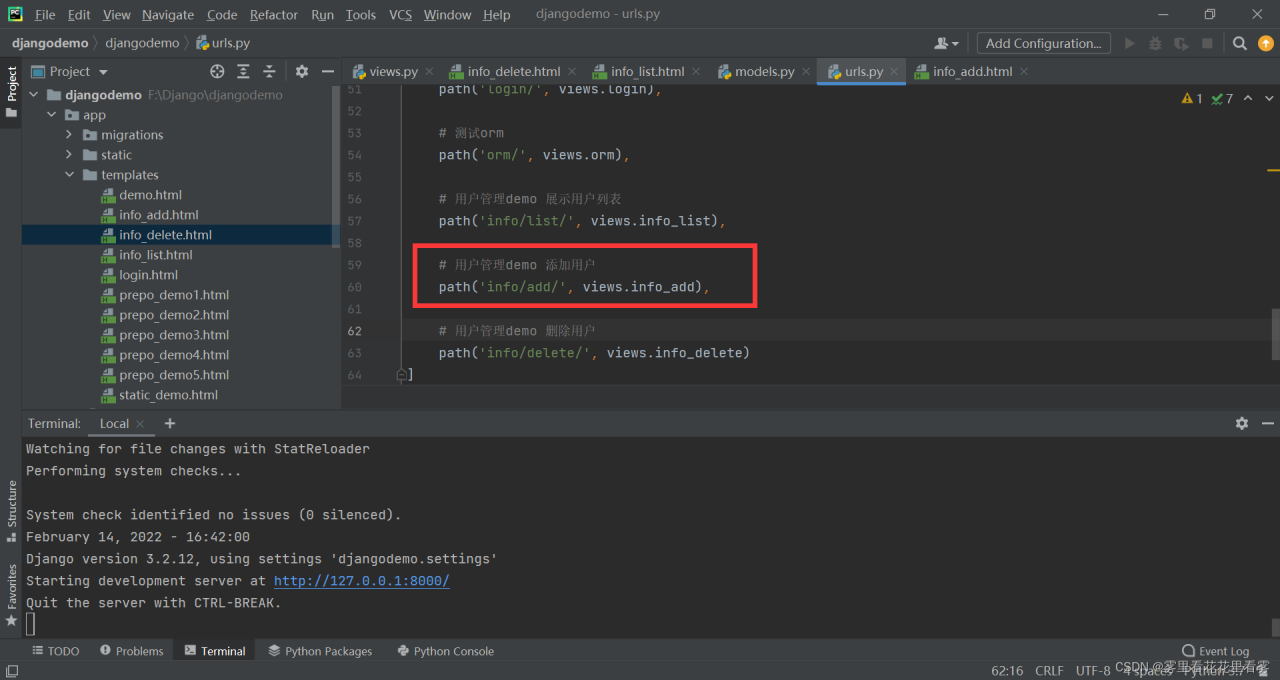
Task: Open the http://127.0.0.1:8000/ server link
Action: tap(362, 581)
